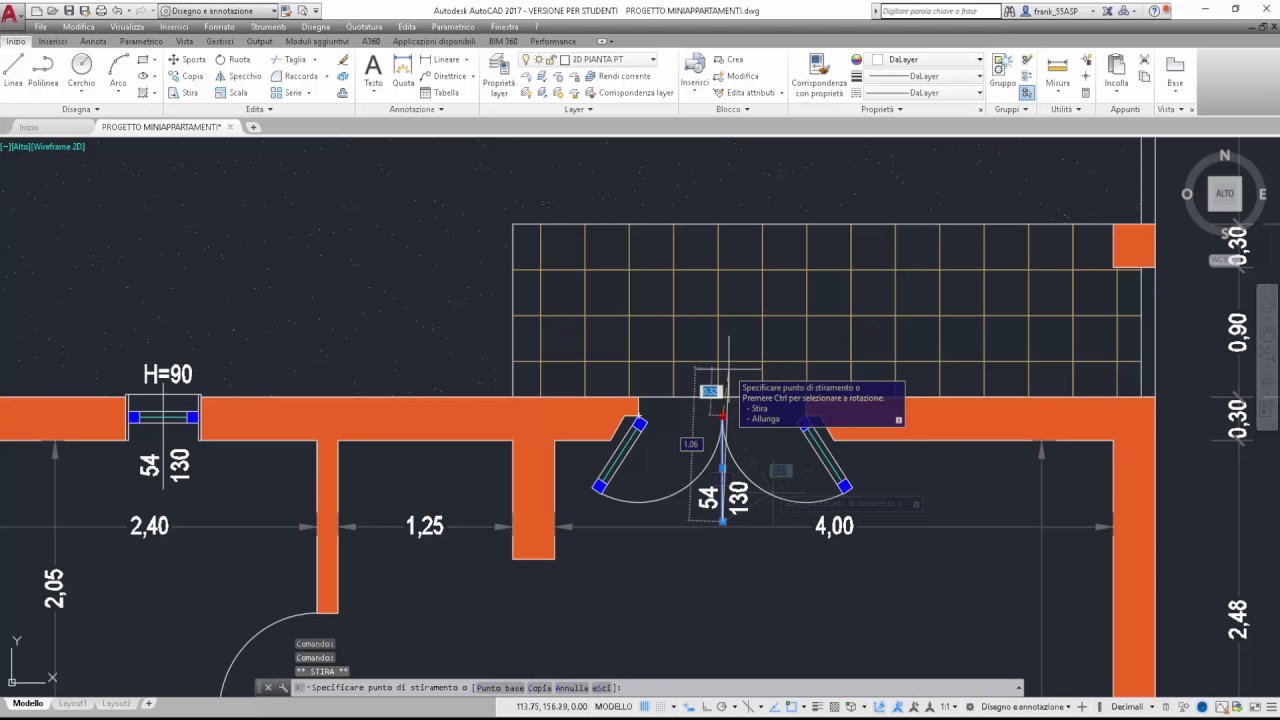This screenshot has width=1280, height=720.
Task: Open the Layout1 tab
Action: click(x=72, y=704)
